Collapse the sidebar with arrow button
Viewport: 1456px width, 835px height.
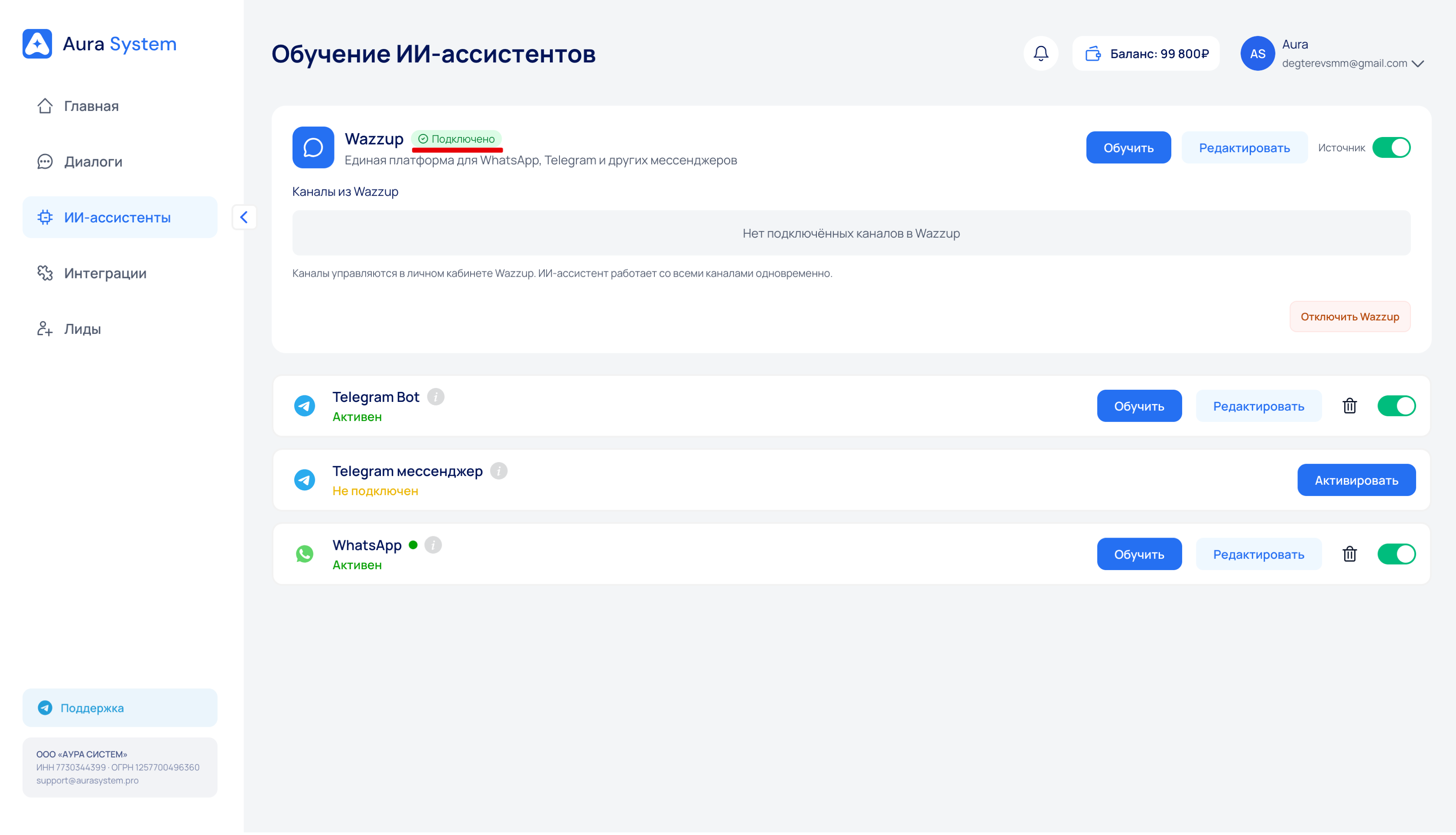point(244,217)
